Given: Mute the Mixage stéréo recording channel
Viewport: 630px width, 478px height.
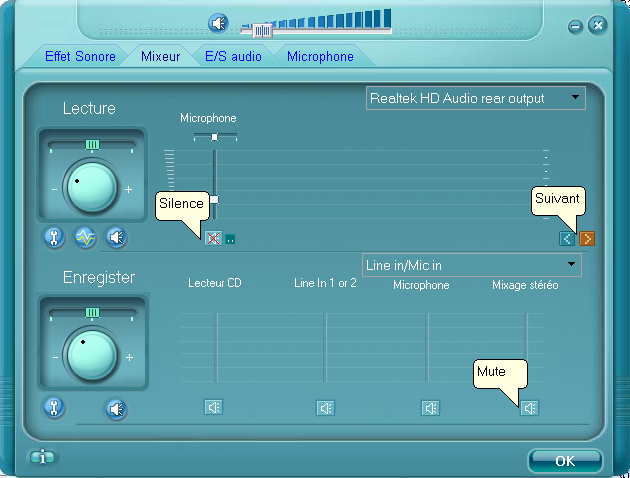Looking at the screenshot, I should pyautogui.click(x=530, y=407).
